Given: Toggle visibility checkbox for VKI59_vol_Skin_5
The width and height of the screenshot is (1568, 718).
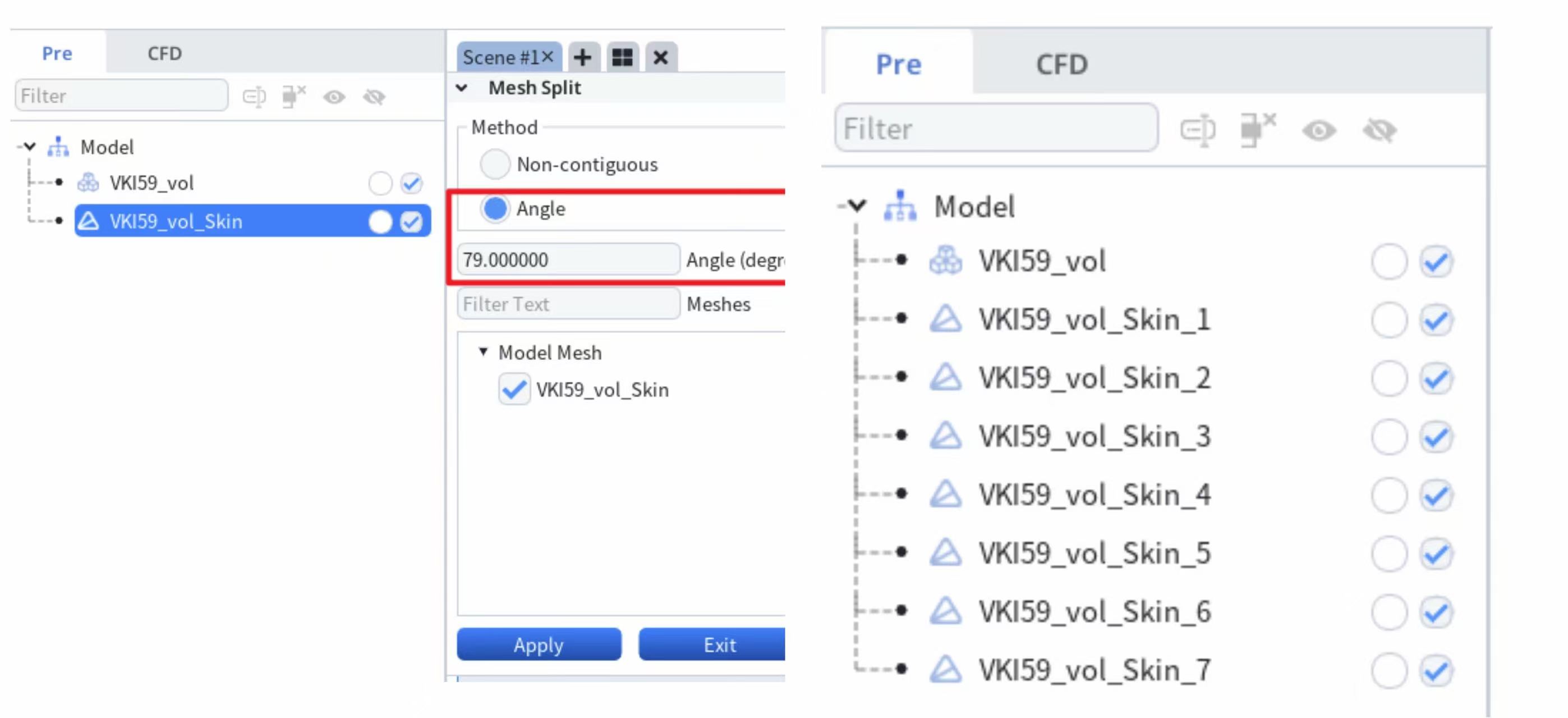Looking at the screenshot, I should coord(1437,553).
